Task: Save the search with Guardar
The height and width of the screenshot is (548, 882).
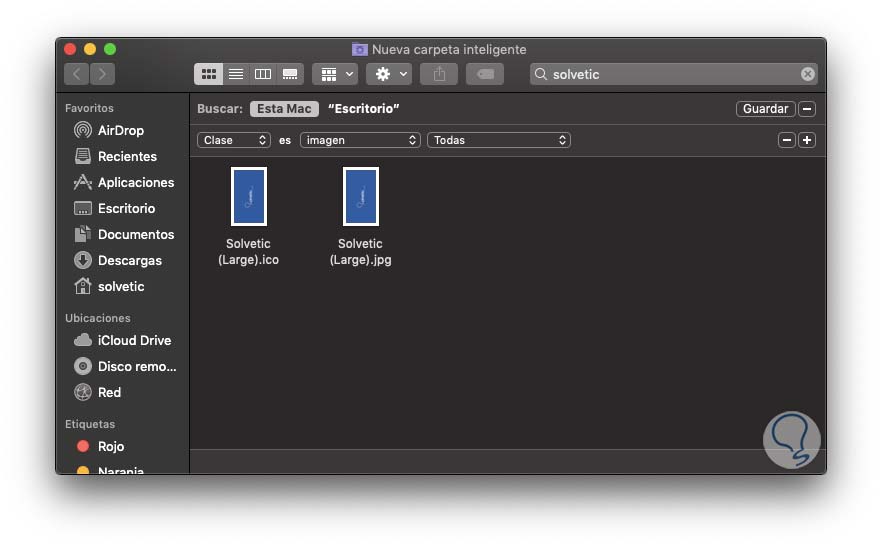Action: 765,109
